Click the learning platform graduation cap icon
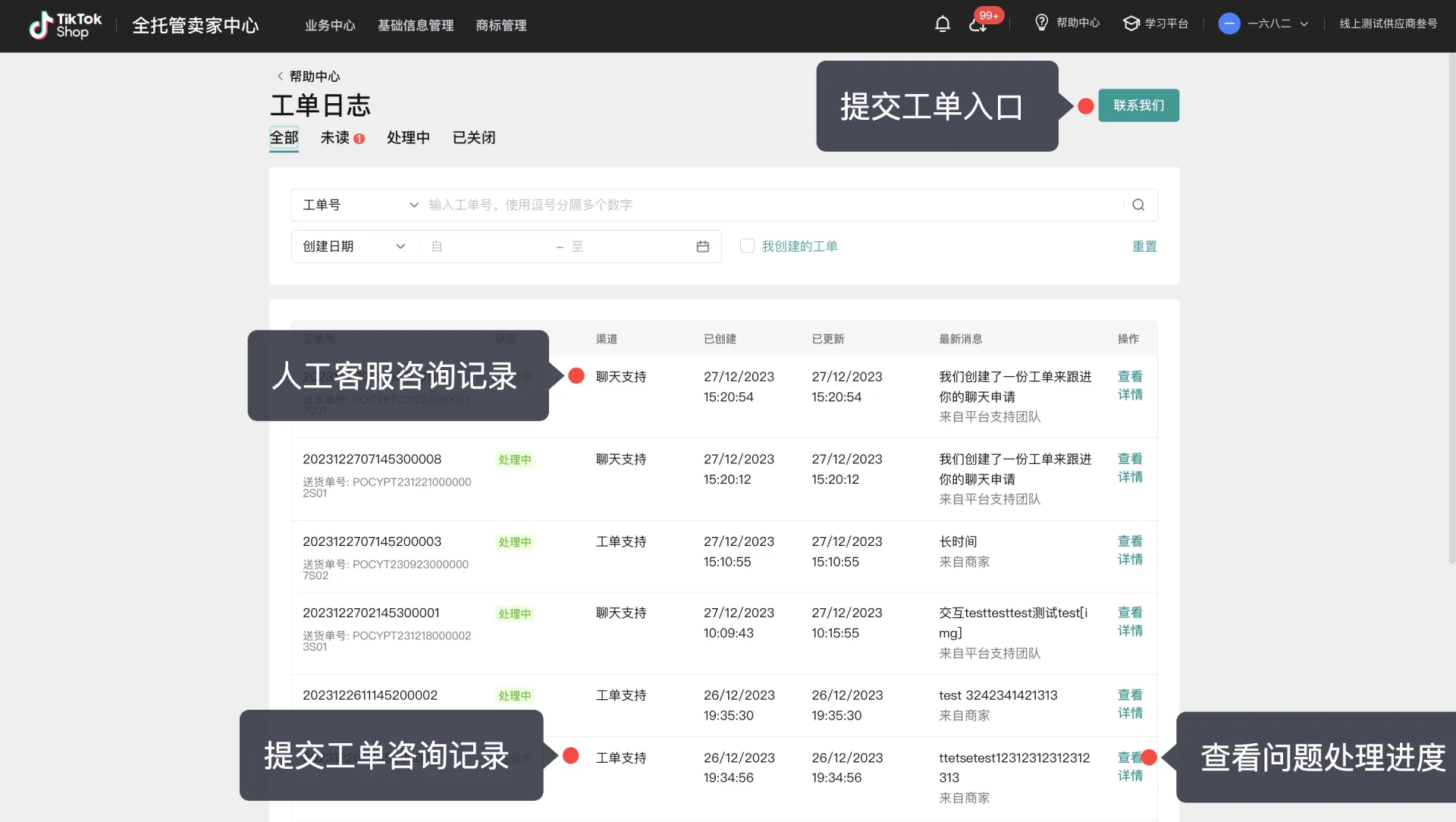Viewport: 1456px width, 822px height. (x=1131, y=24)
